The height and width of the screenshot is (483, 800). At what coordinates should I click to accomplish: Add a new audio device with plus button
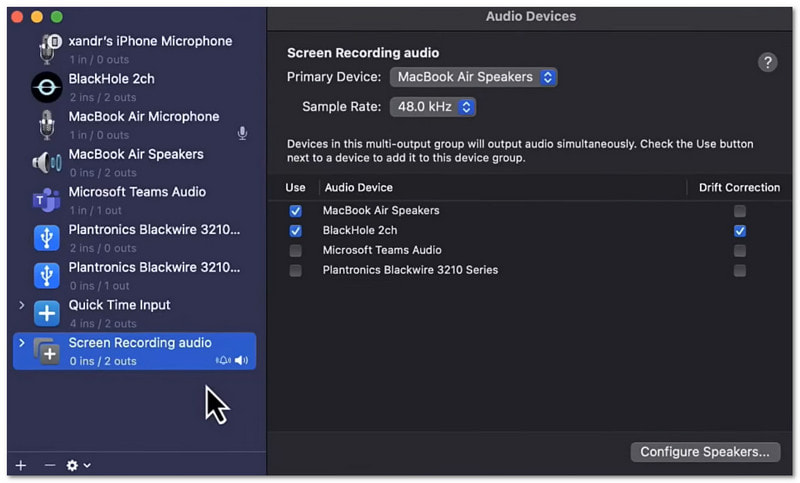click(x=20, y=465)
